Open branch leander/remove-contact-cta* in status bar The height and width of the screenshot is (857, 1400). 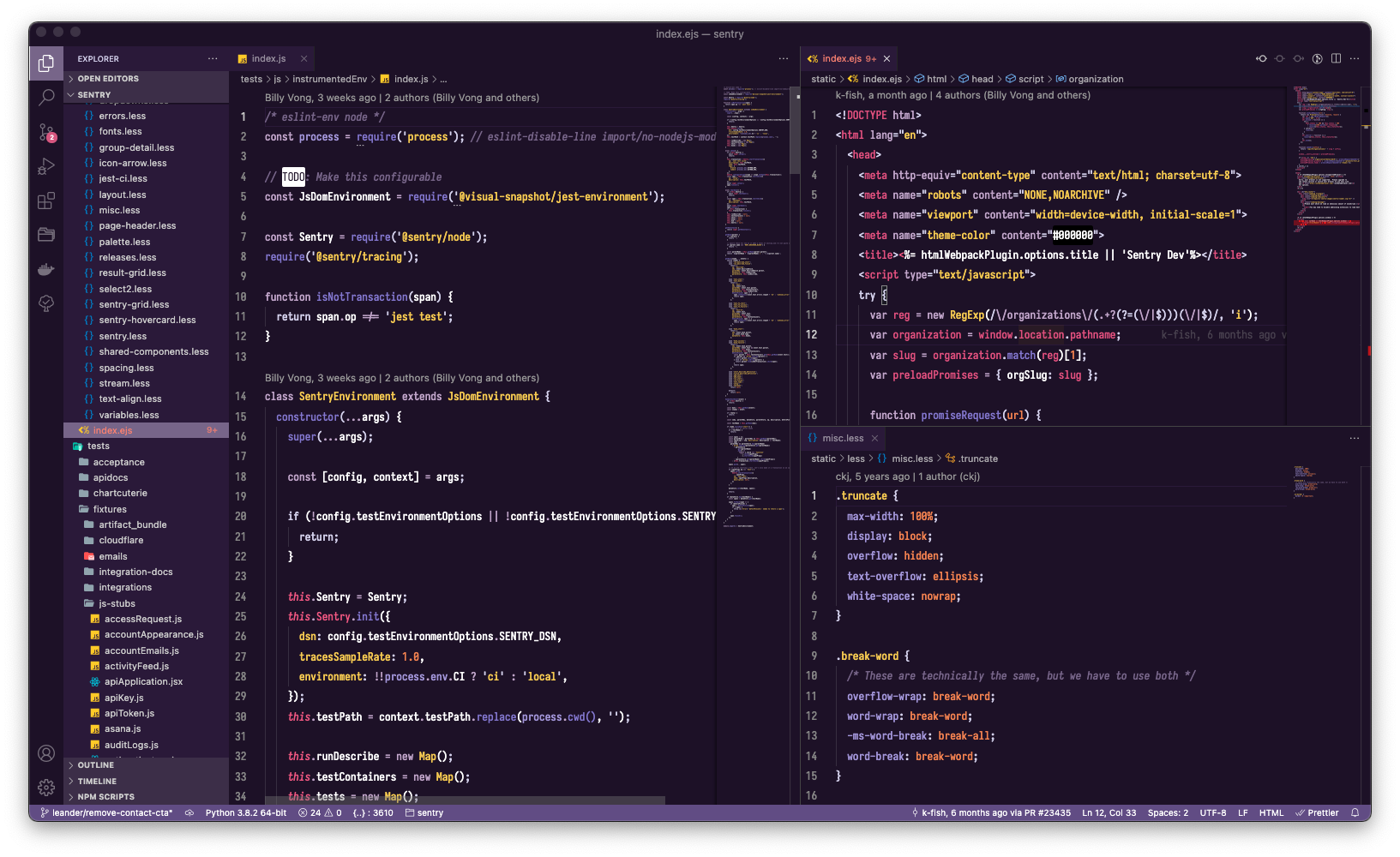pyautogui.click(x=106, y=812)
